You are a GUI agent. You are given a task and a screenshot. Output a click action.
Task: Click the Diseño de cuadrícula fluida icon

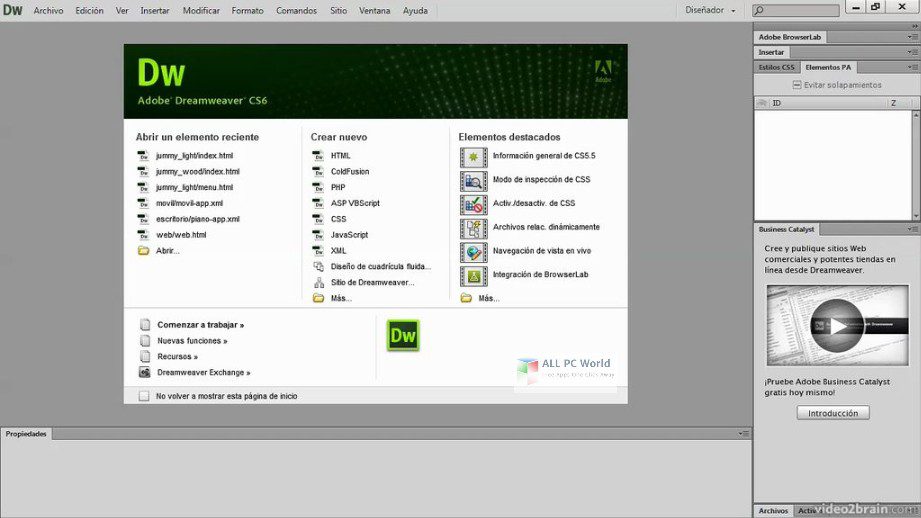[x=318, y=267]
